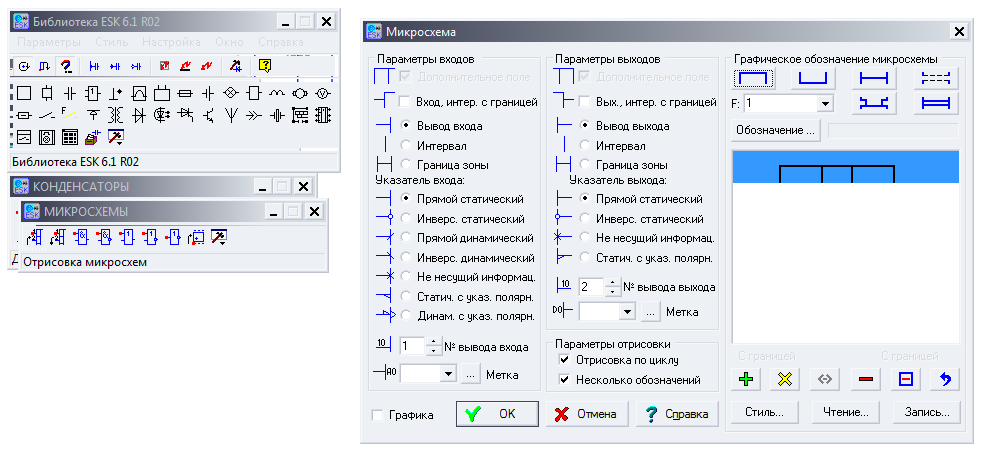This screenshot has height=451, width=986.
Task: Click the yellow X delete icon
Action: (785, 379)
